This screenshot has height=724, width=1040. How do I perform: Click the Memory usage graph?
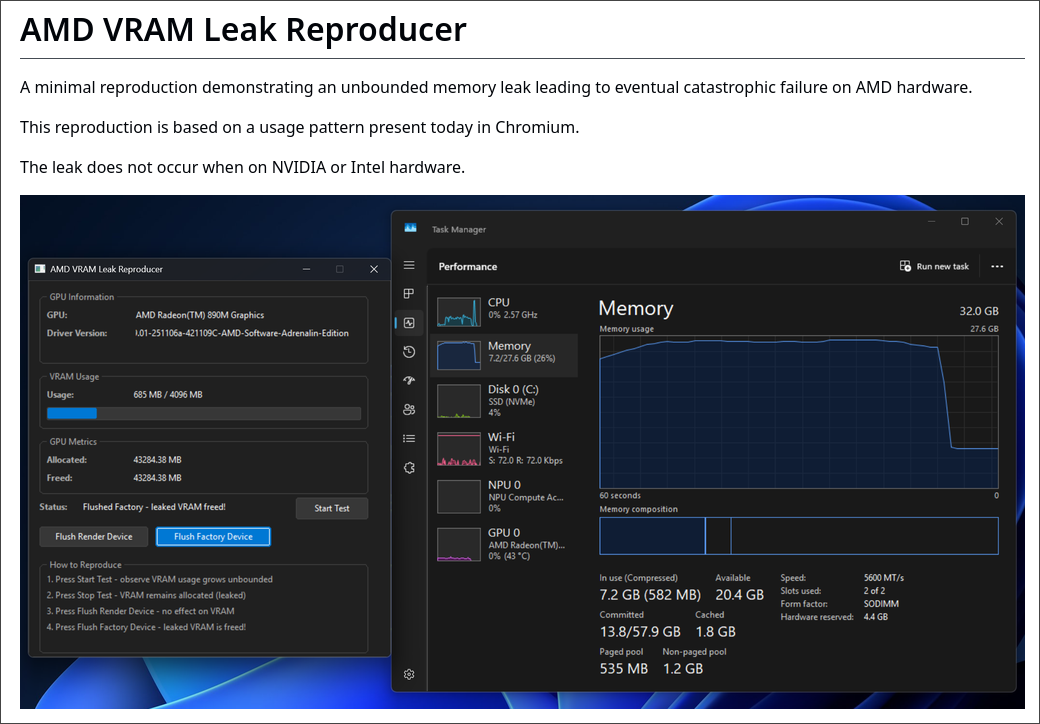tap(799, 412)
